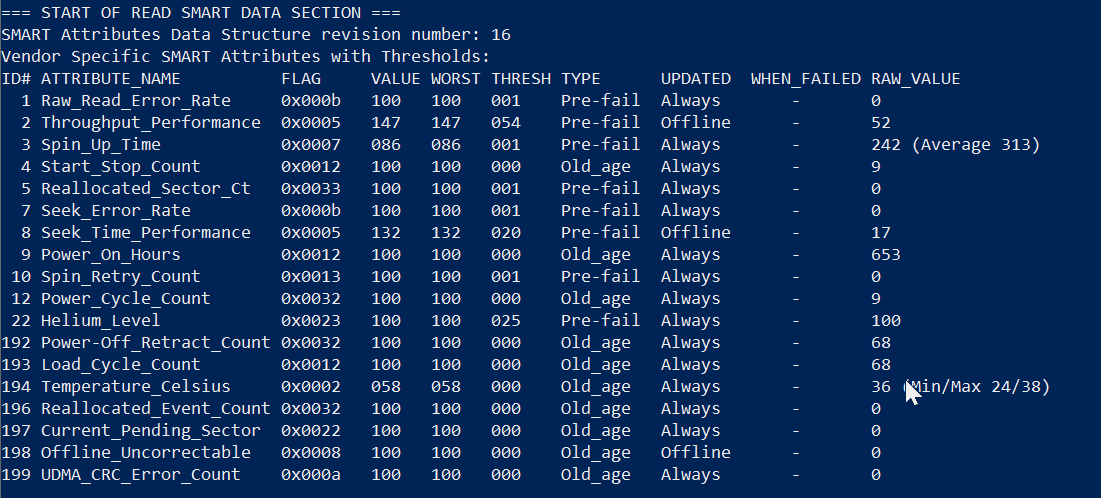Click the Power_On_Hours raw value 653

coord(885,254)
